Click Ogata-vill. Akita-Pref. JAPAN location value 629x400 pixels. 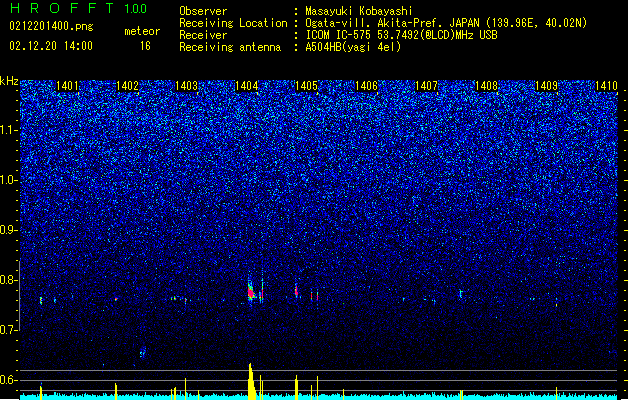446,23
